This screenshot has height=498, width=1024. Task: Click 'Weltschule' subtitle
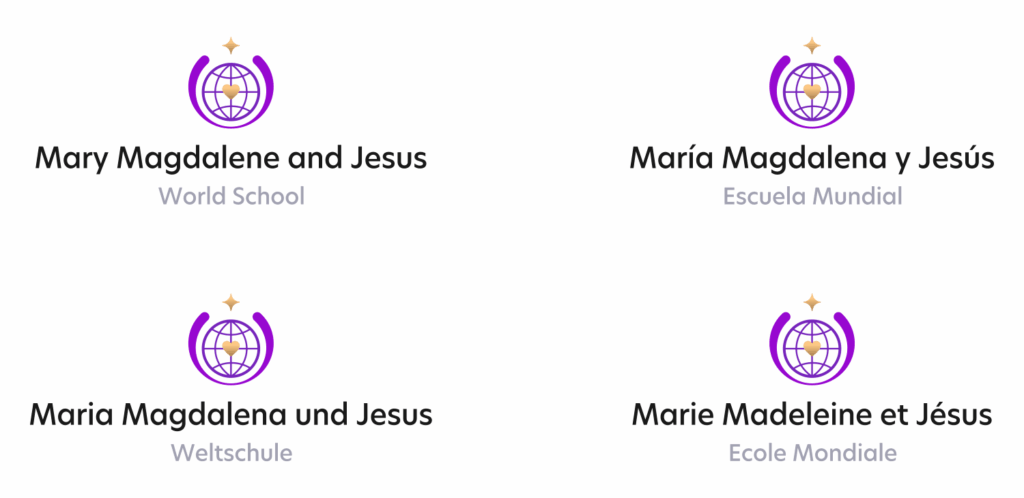[231, 452]
